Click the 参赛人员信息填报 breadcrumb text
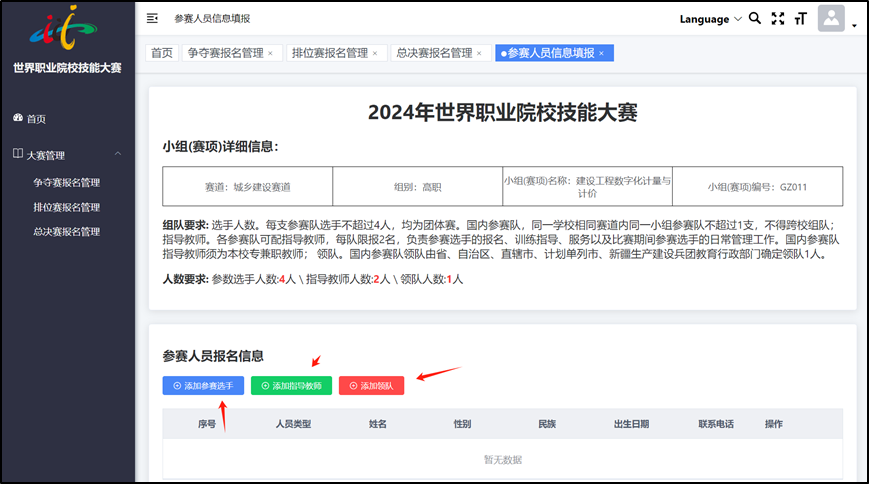The width and height of the screenshot is (869, 484). pos(212,18)
